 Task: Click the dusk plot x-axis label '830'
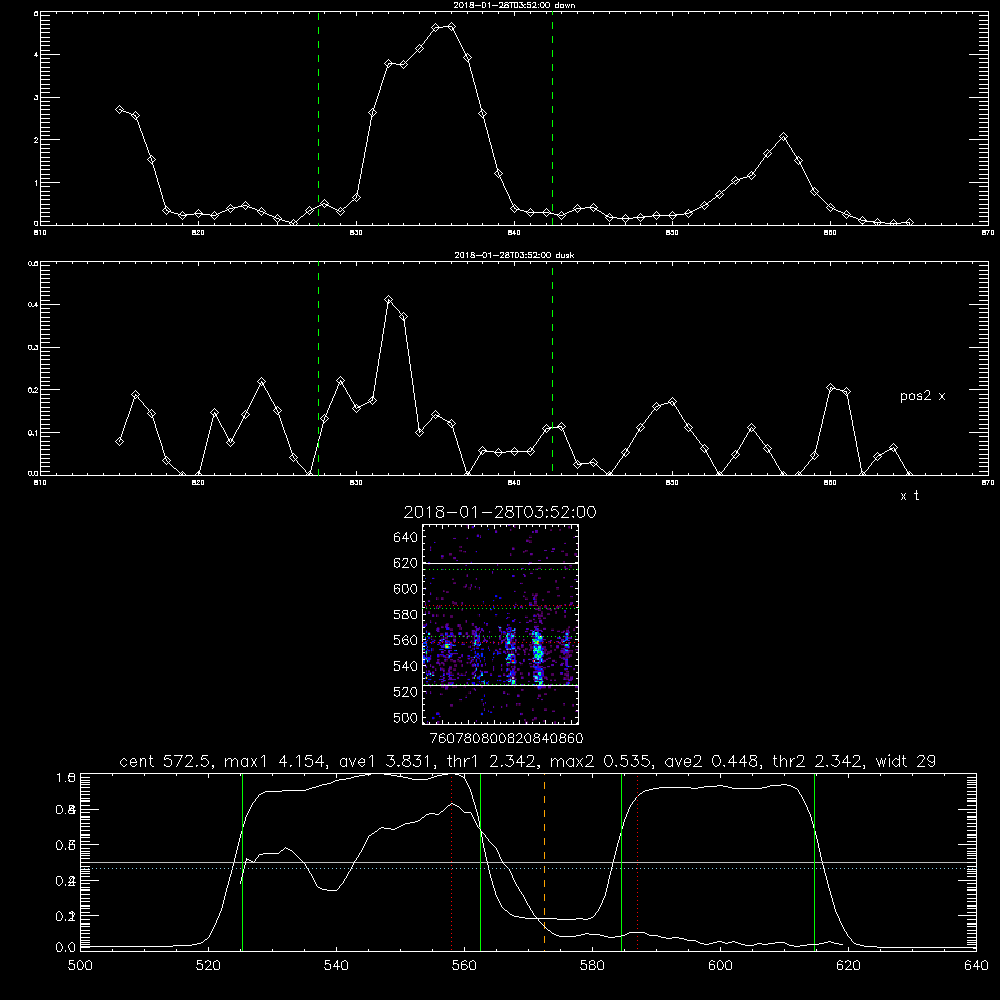click(x=356, y=483)
